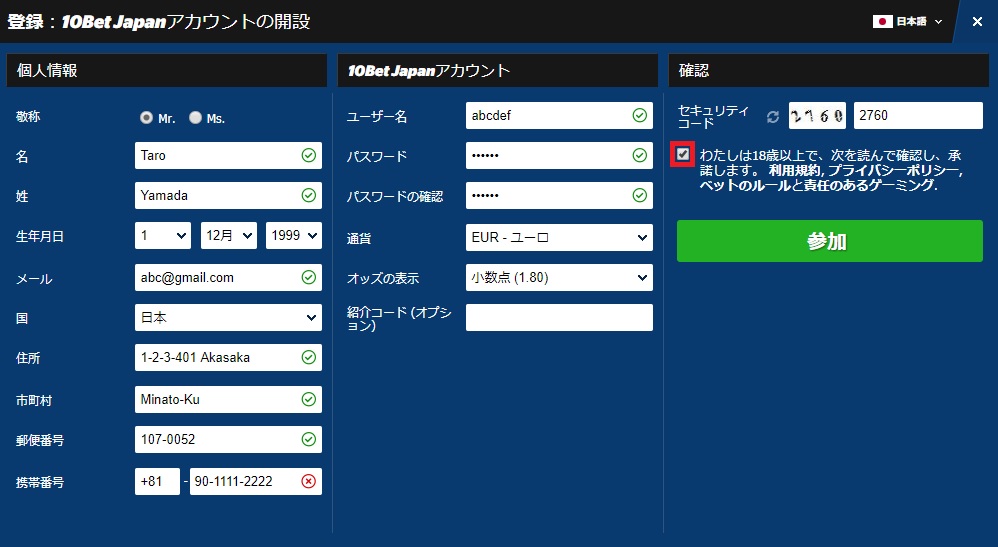Open the currency EUR dropdown

pyautogui.click(x=559, y=238)
